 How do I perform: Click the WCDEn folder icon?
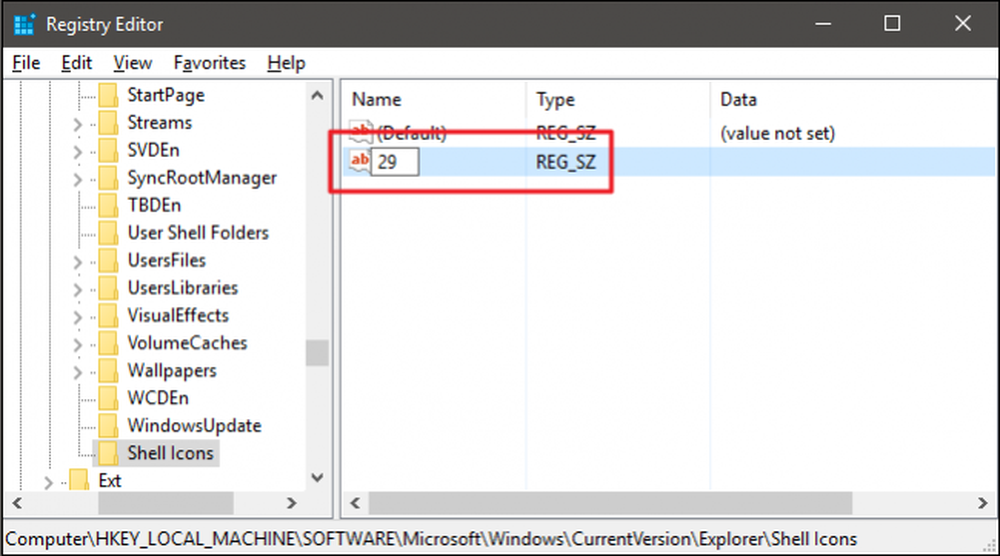pos(108,398)
